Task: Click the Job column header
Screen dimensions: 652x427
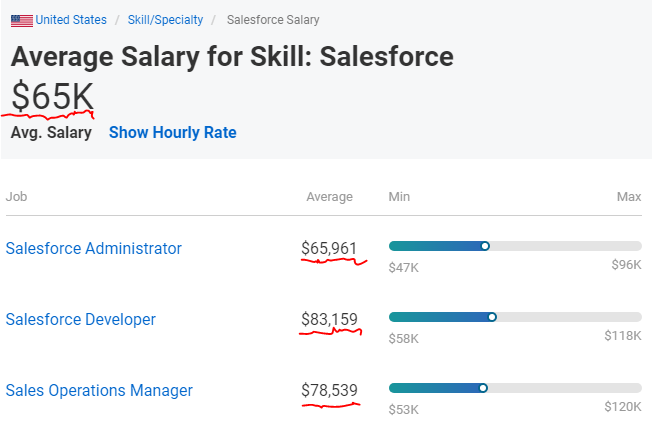Action: click(x=16, y=196)
